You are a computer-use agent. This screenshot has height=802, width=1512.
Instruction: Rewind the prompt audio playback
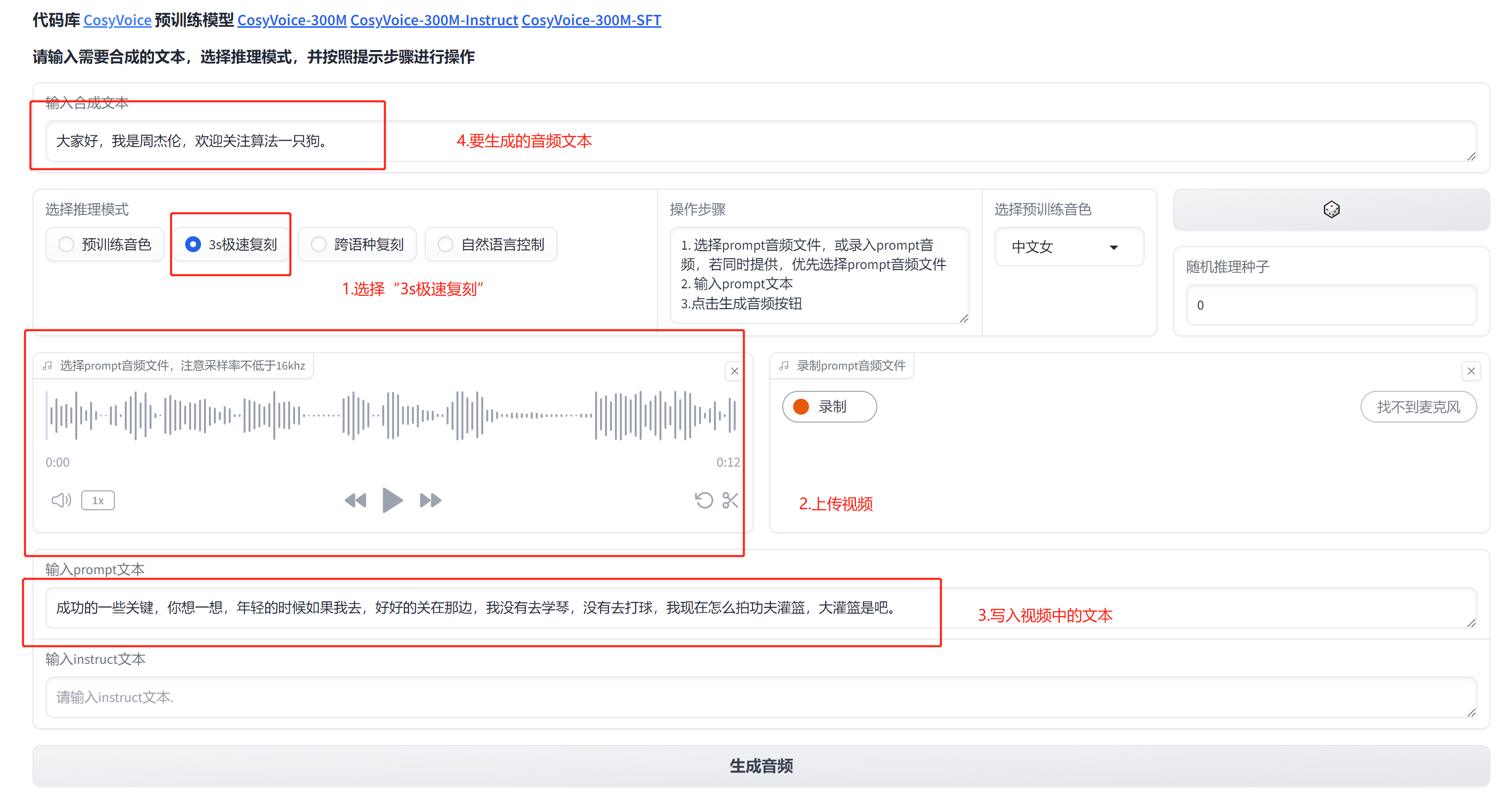(x=355, y=500)
